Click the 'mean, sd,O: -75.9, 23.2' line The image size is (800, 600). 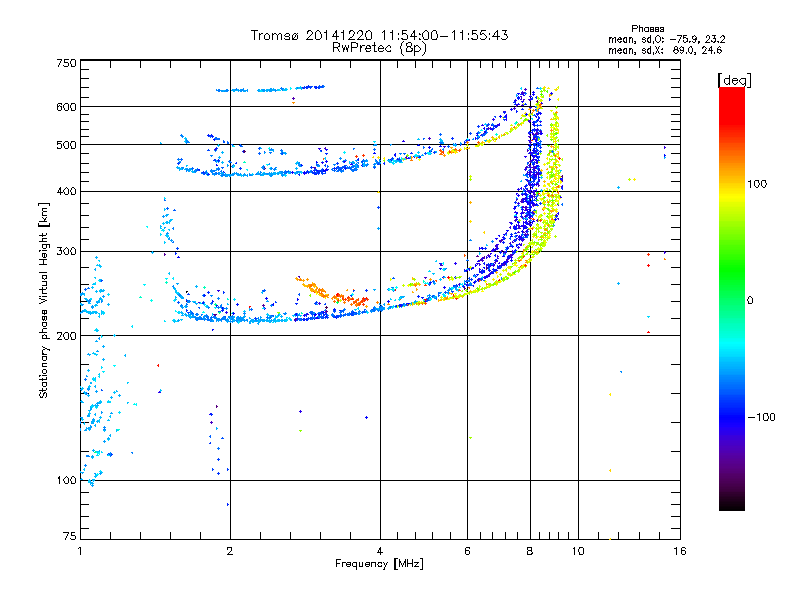(x=666, y=39)
